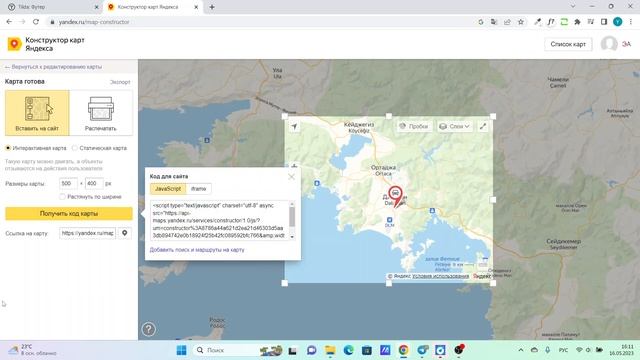Switch the input language РУС indicator
The height and width of the screenshot is (360, 640).
tap(563, 350)
